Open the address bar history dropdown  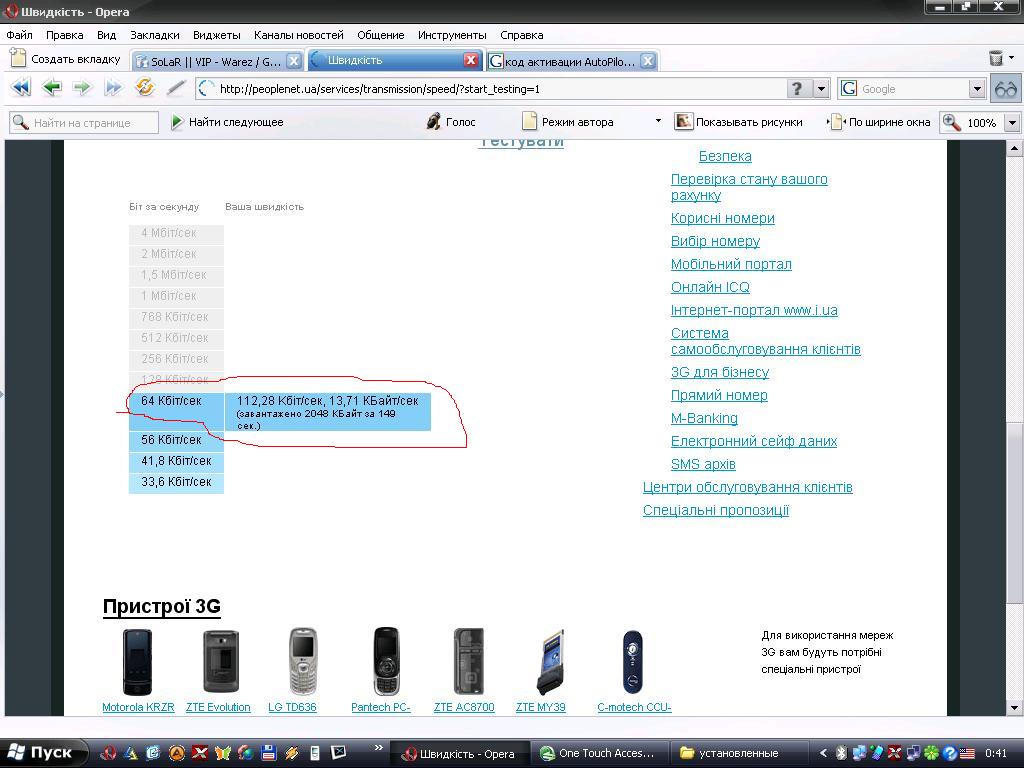tap(821, 89)
